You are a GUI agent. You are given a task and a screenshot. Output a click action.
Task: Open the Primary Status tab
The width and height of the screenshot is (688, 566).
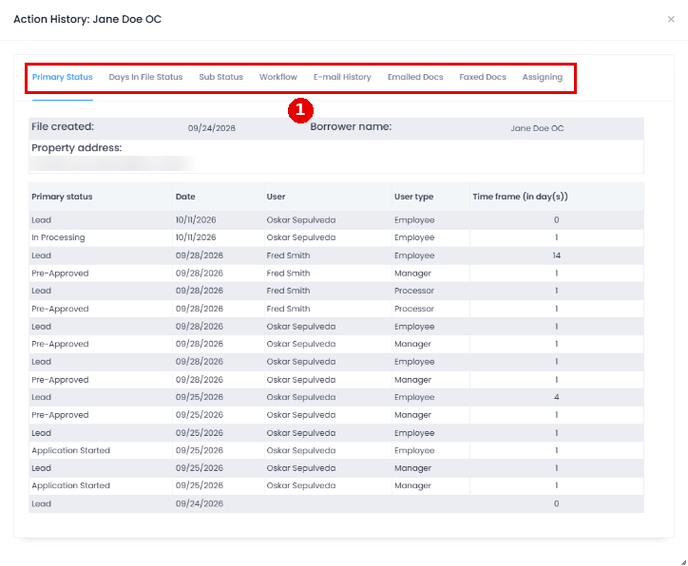point(62,77)
